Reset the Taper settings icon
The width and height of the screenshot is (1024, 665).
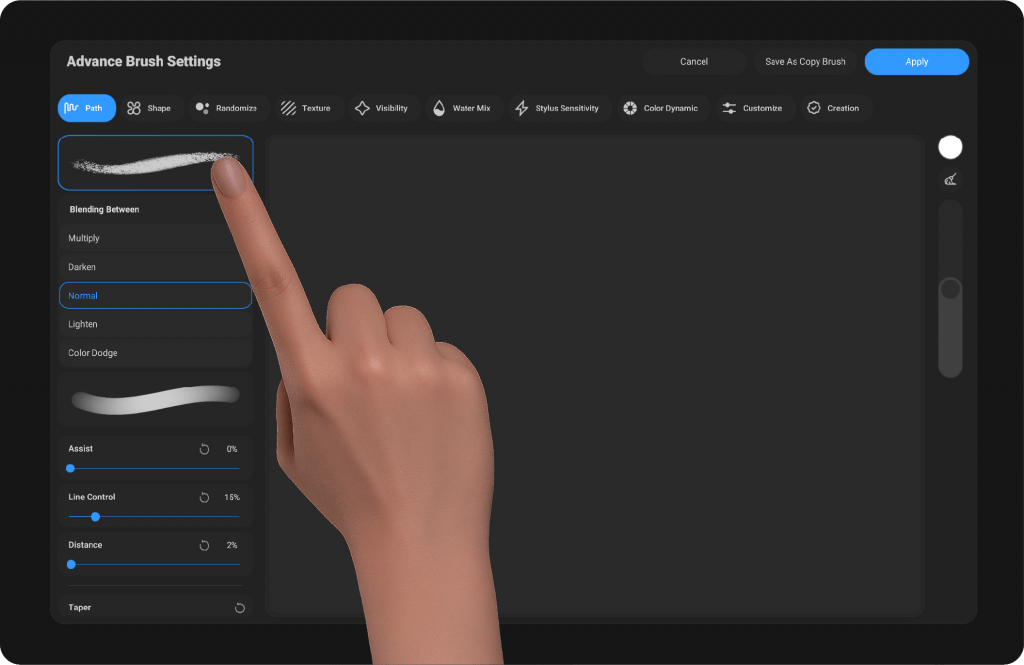(240, 607)
